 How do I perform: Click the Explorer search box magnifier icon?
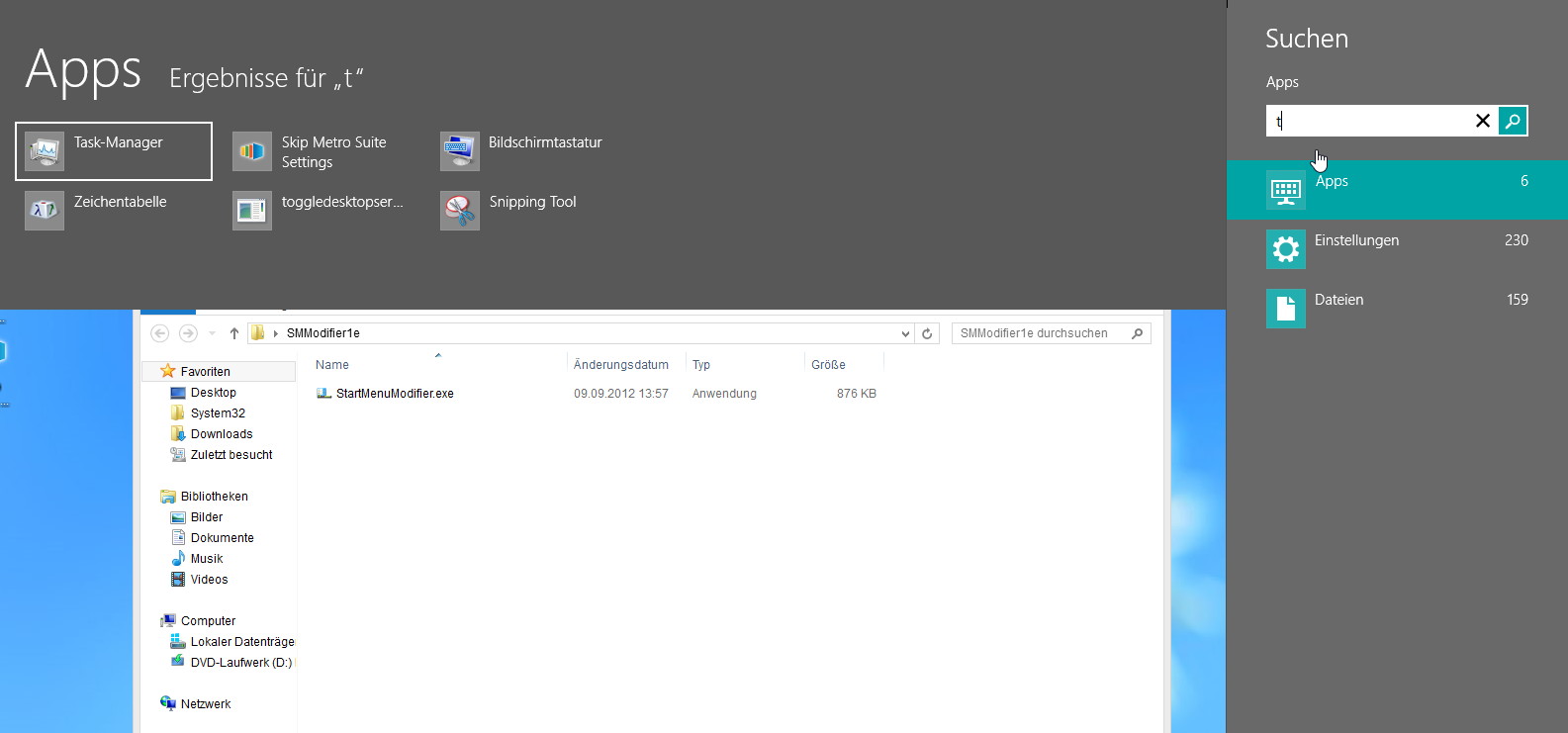coord(1137,333)
